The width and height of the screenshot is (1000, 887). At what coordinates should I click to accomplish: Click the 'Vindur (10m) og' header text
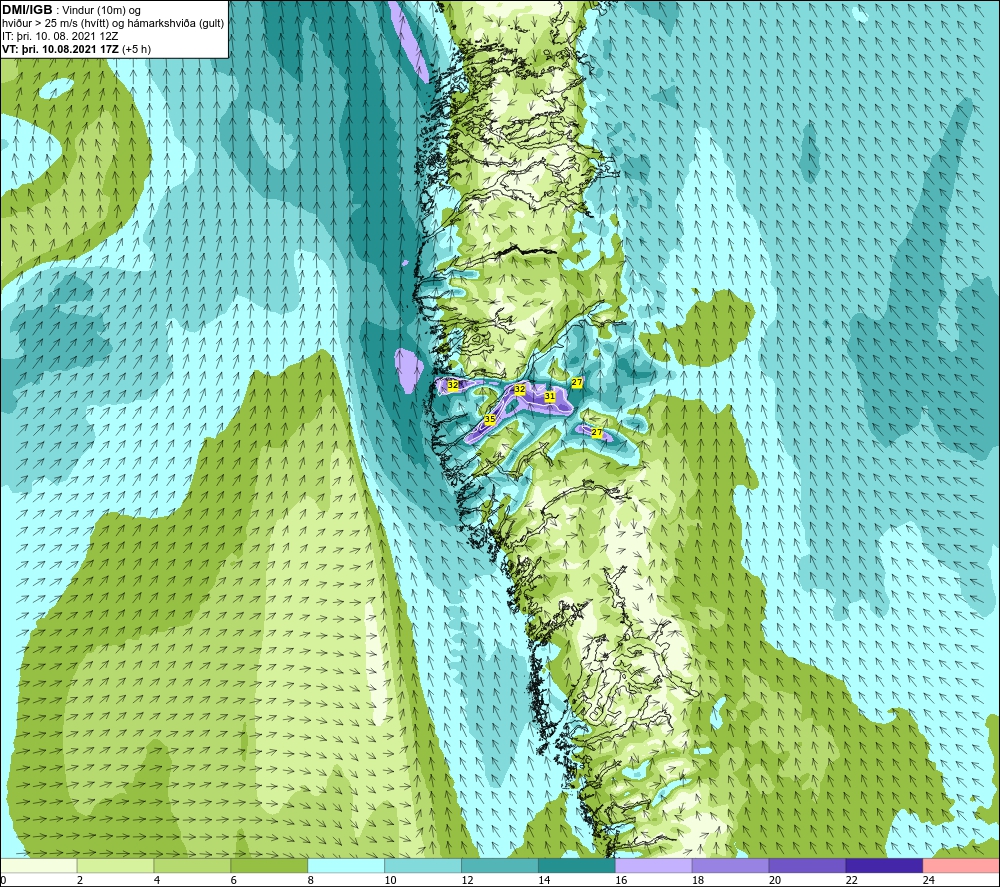point(102,11)
